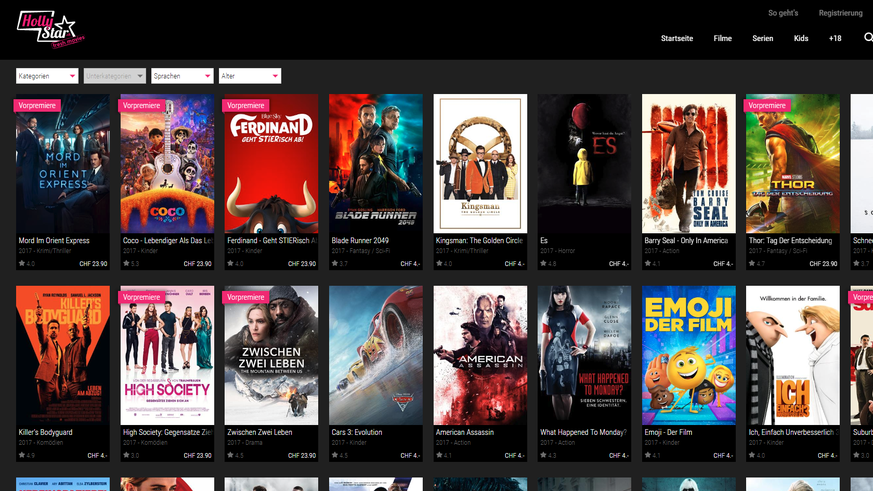Click star rating icon under Killer's Bodyguard
The width and height of the screenshot is (873, 491).
coord(22,455)
